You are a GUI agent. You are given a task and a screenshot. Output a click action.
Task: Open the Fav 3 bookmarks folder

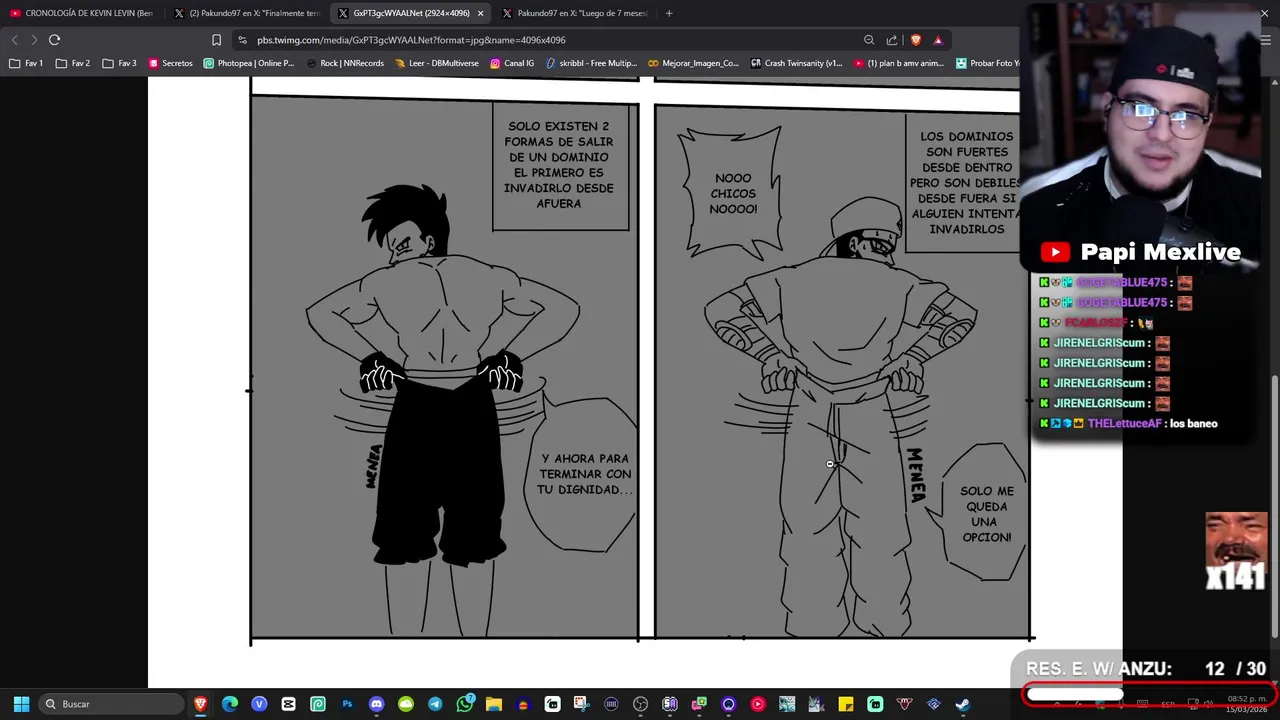click(119, 63)
